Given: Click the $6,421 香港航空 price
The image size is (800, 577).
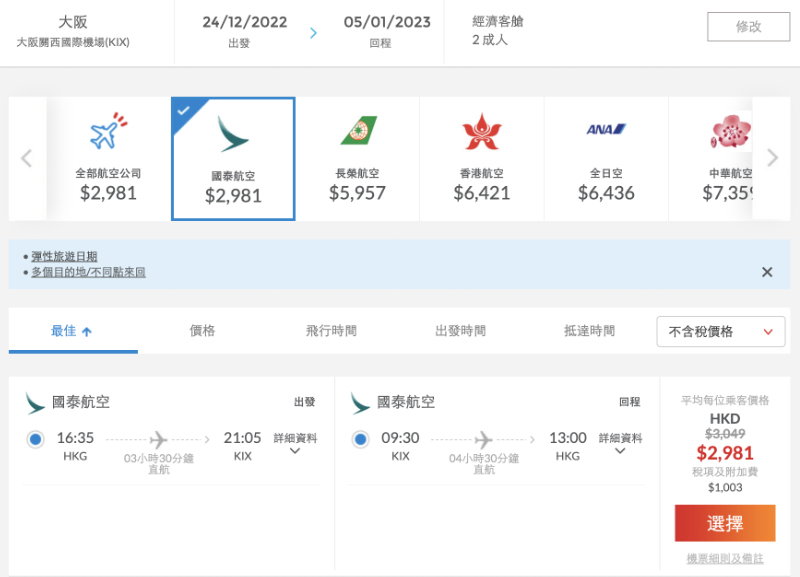Looking at the screenshot, I should click(x=482, y=193).
